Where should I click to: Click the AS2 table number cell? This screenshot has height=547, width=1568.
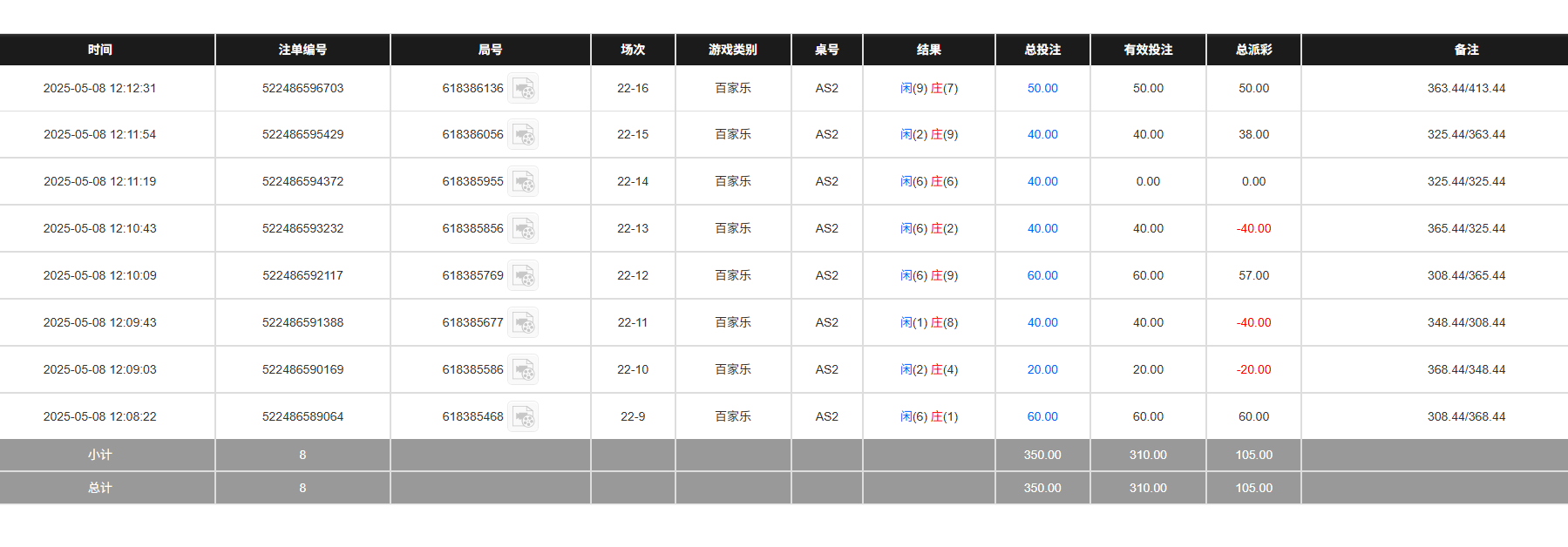tap(826, 88)
